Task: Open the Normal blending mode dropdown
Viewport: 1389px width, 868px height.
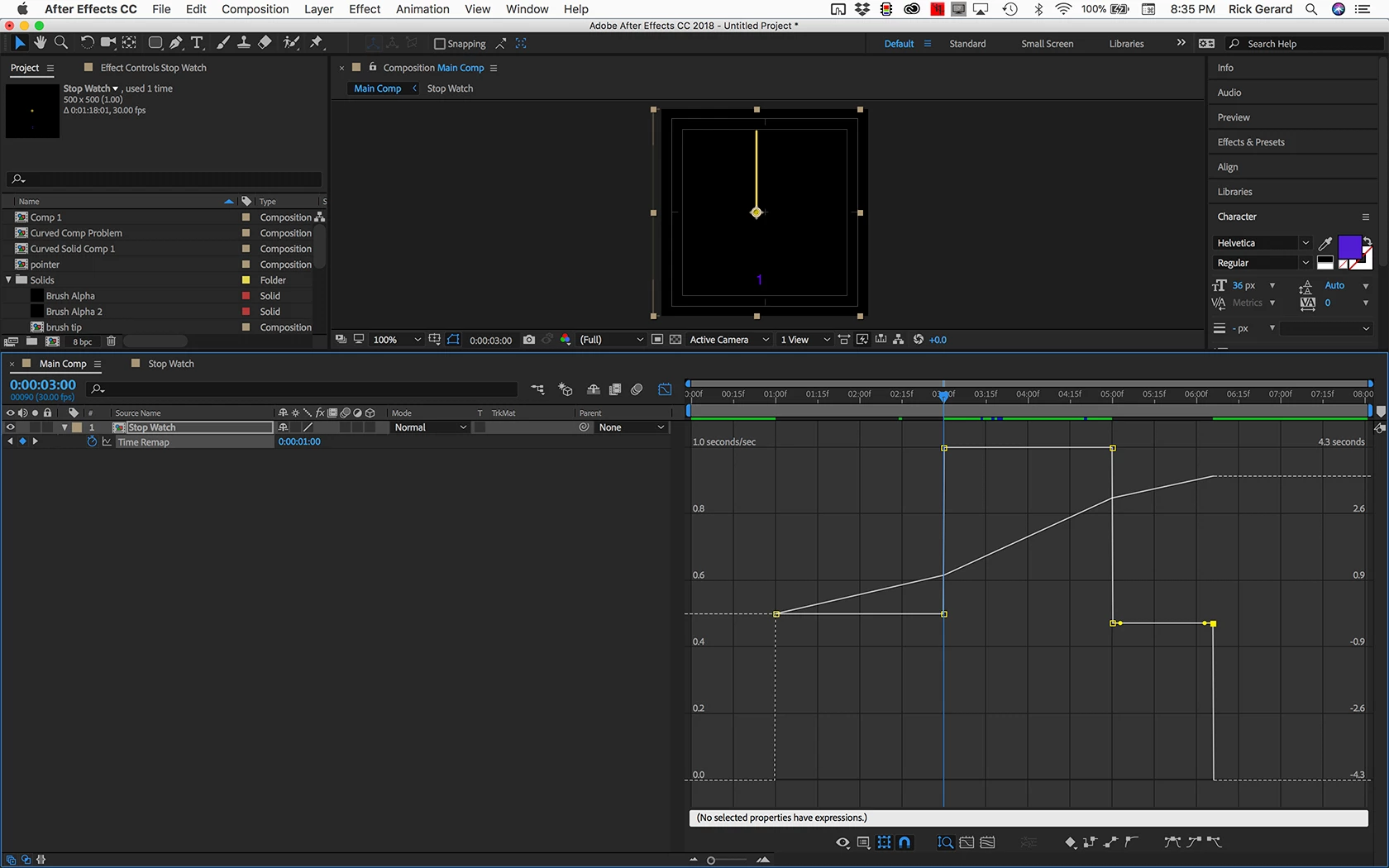Action: tap(430, 427)
